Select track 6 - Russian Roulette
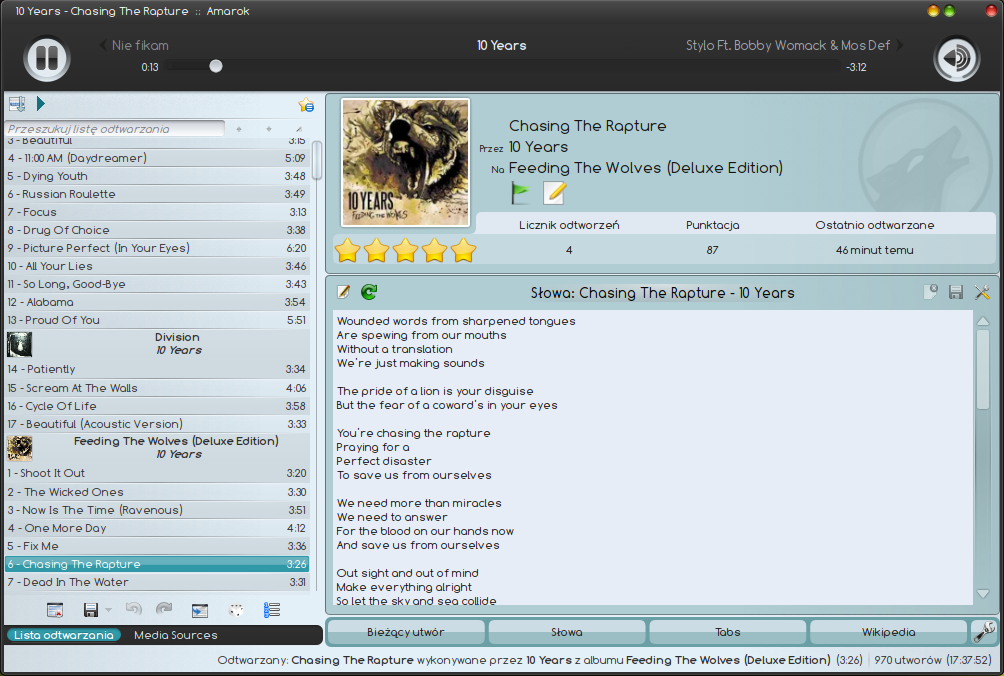Screen dimensions: 1004x676 (157, 194)
